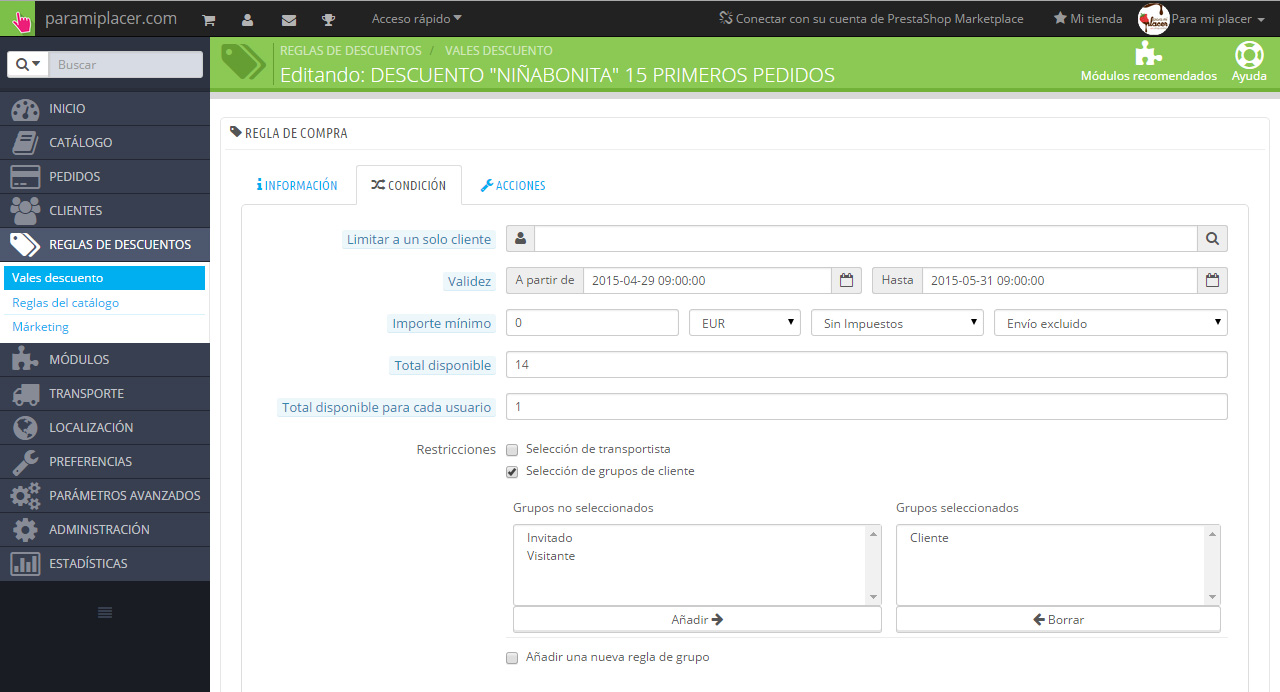Click the trophy icon in top bar
The height and width of the screenshot is (692, 1280).
pos(328,19)
